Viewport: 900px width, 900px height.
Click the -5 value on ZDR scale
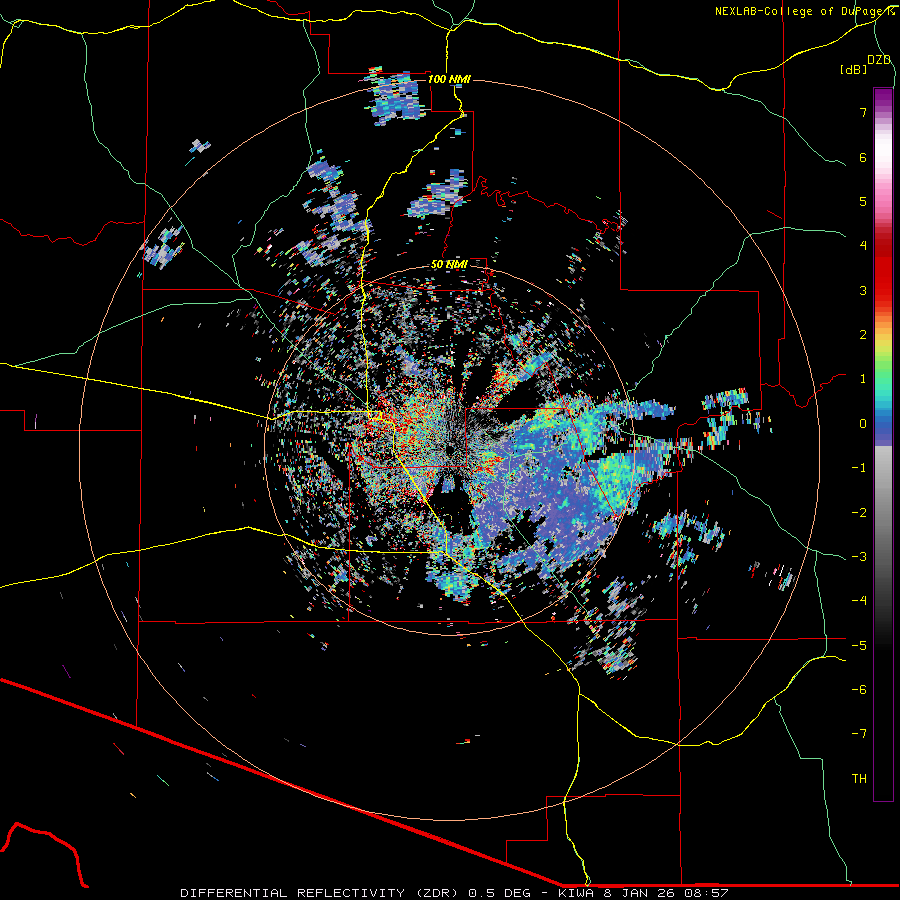(859, 645)
